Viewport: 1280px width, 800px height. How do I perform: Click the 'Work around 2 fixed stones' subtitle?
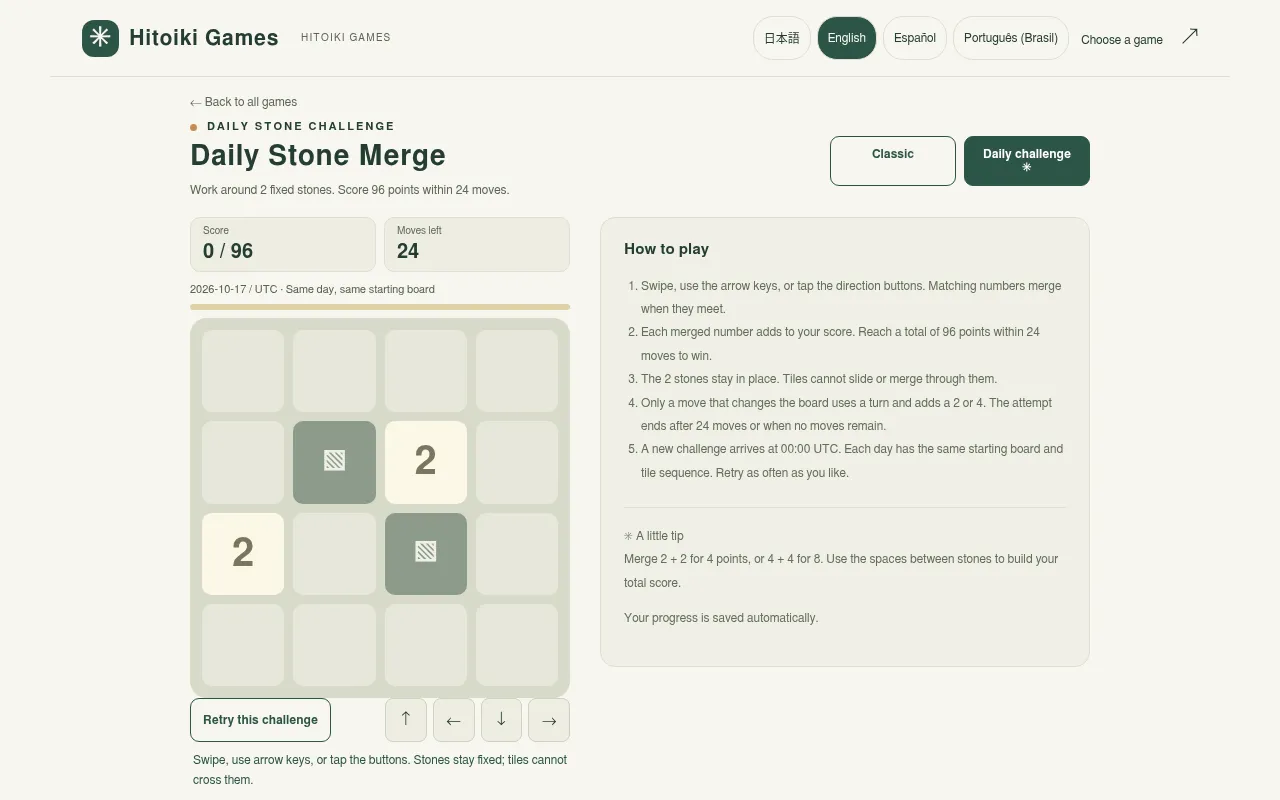point(350,190)
